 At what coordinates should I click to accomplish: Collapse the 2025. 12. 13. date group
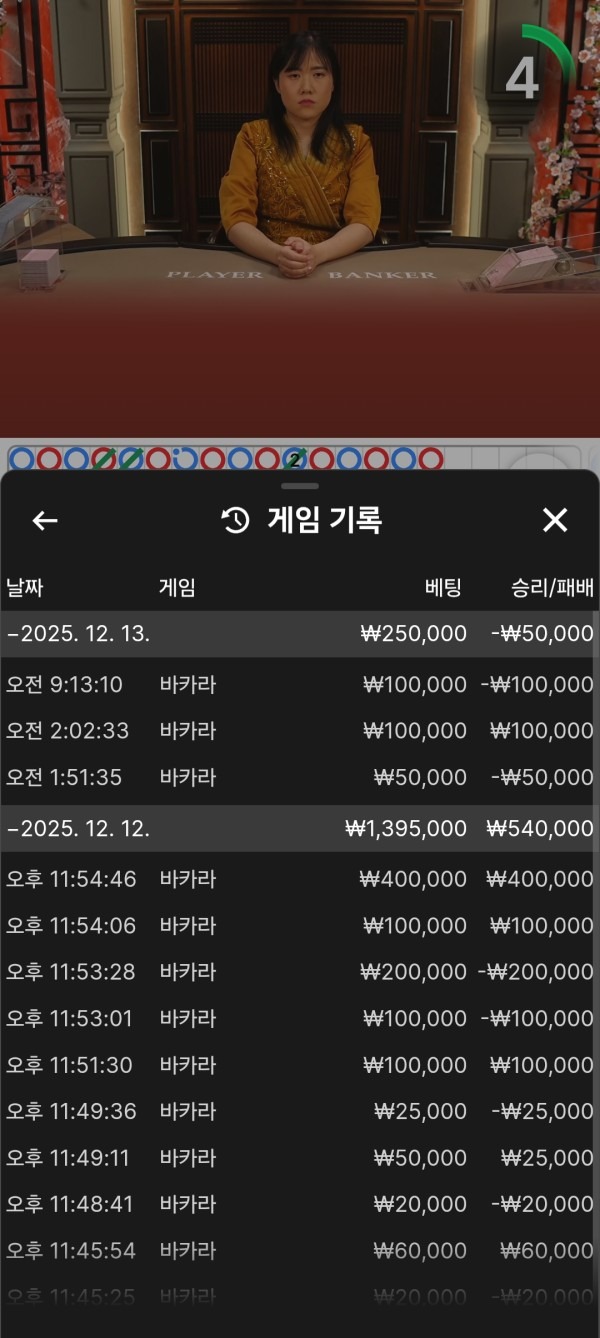pyautogui.click(x=300, y=634)
